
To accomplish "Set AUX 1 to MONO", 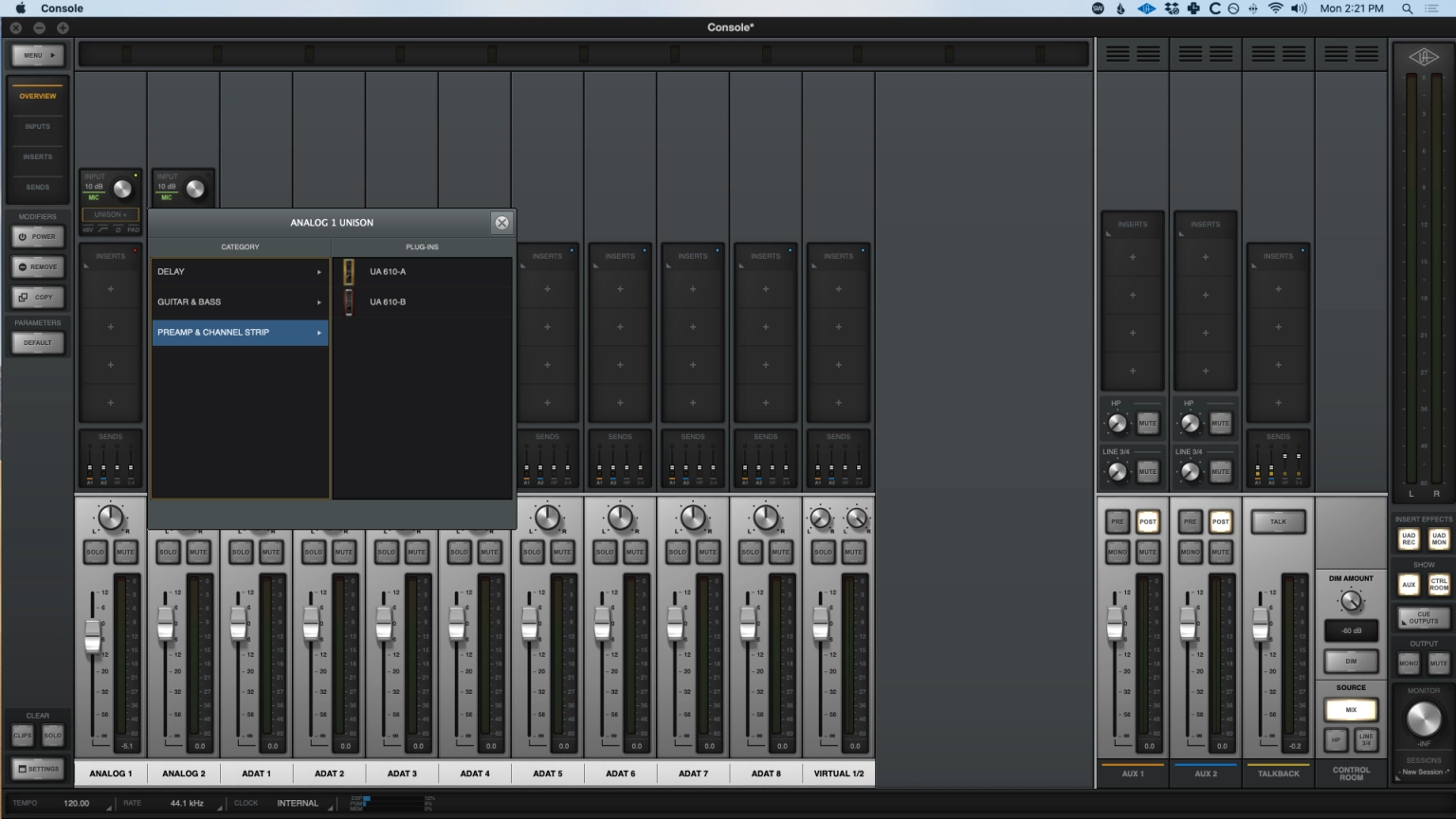I will [x=1118, y=552].
